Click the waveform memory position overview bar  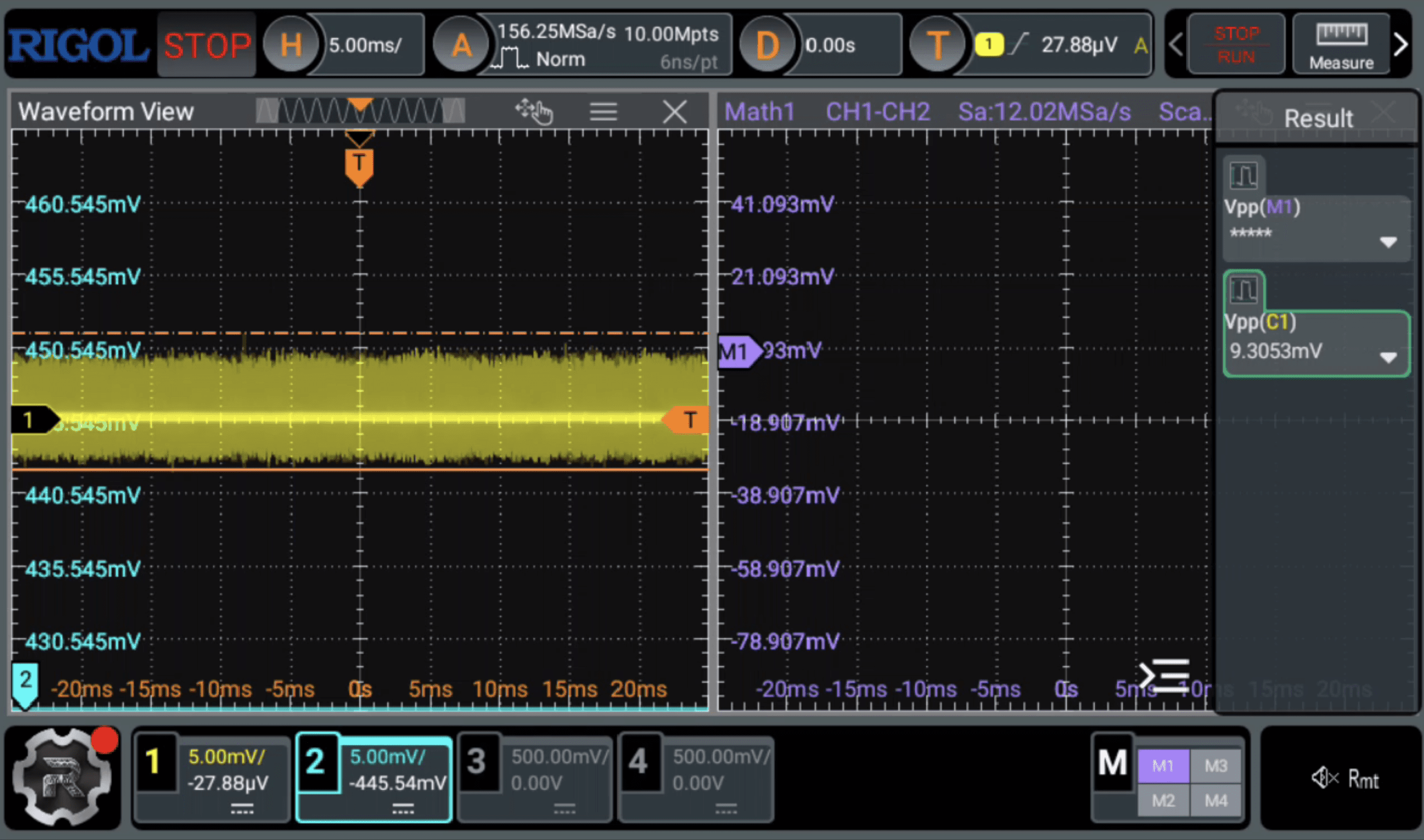point(360,111)
